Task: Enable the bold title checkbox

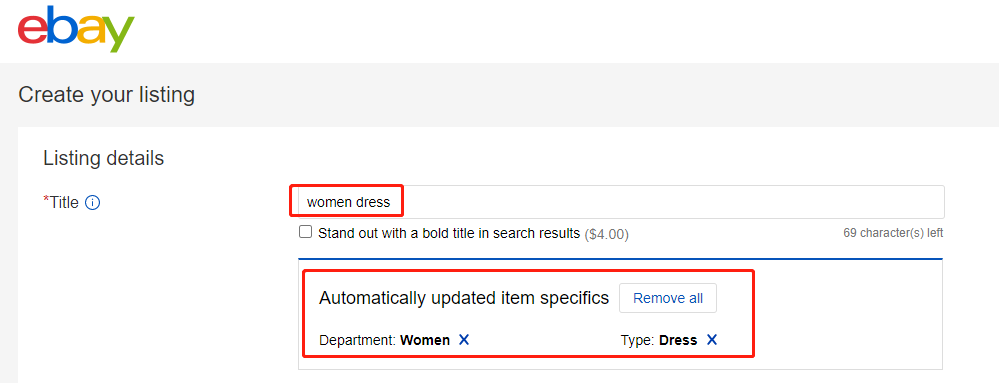Action: (x=306, y=233)
